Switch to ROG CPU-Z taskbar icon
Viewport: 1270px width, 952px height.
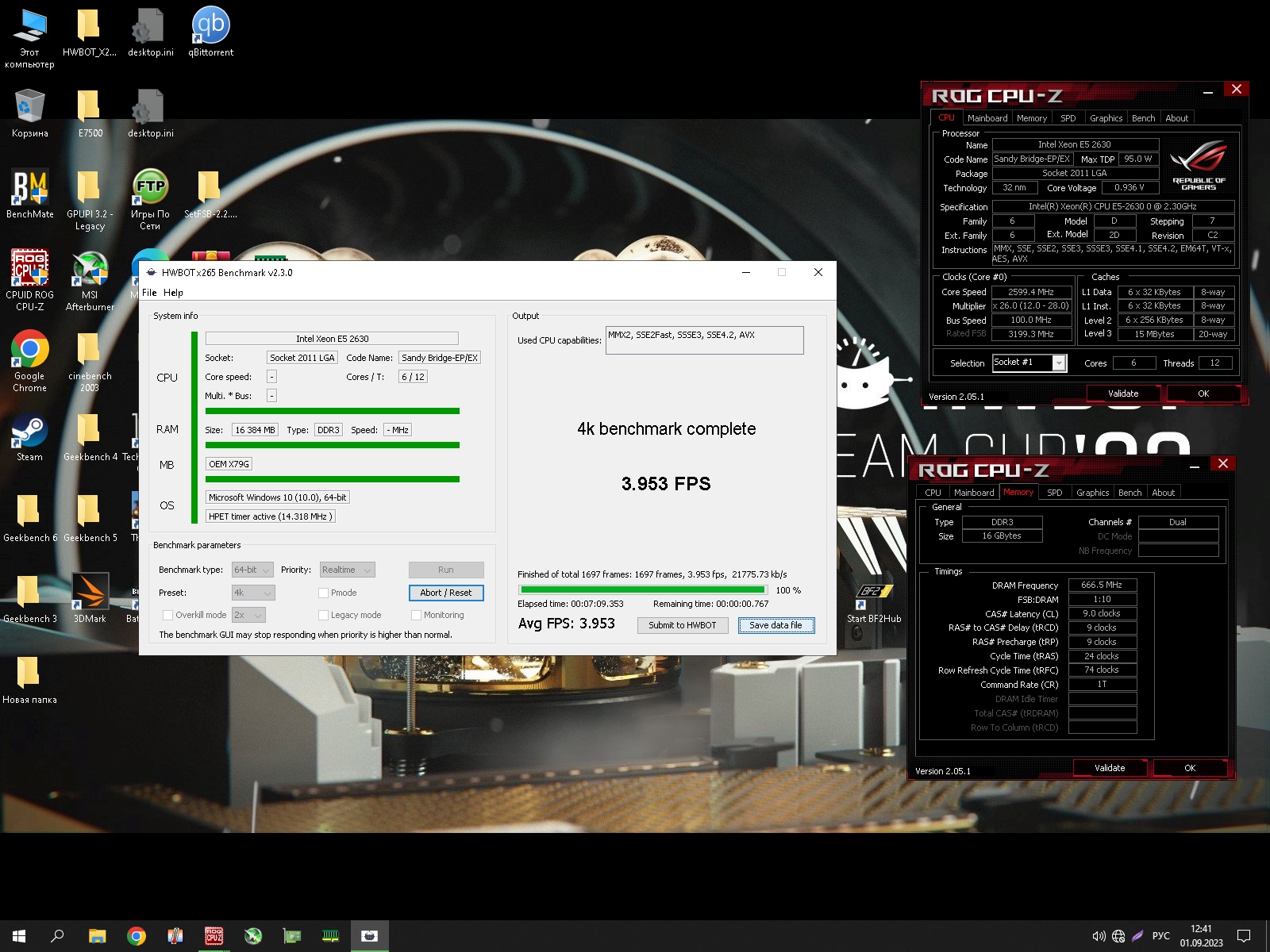pyautogui.click(x=214, y=936)
